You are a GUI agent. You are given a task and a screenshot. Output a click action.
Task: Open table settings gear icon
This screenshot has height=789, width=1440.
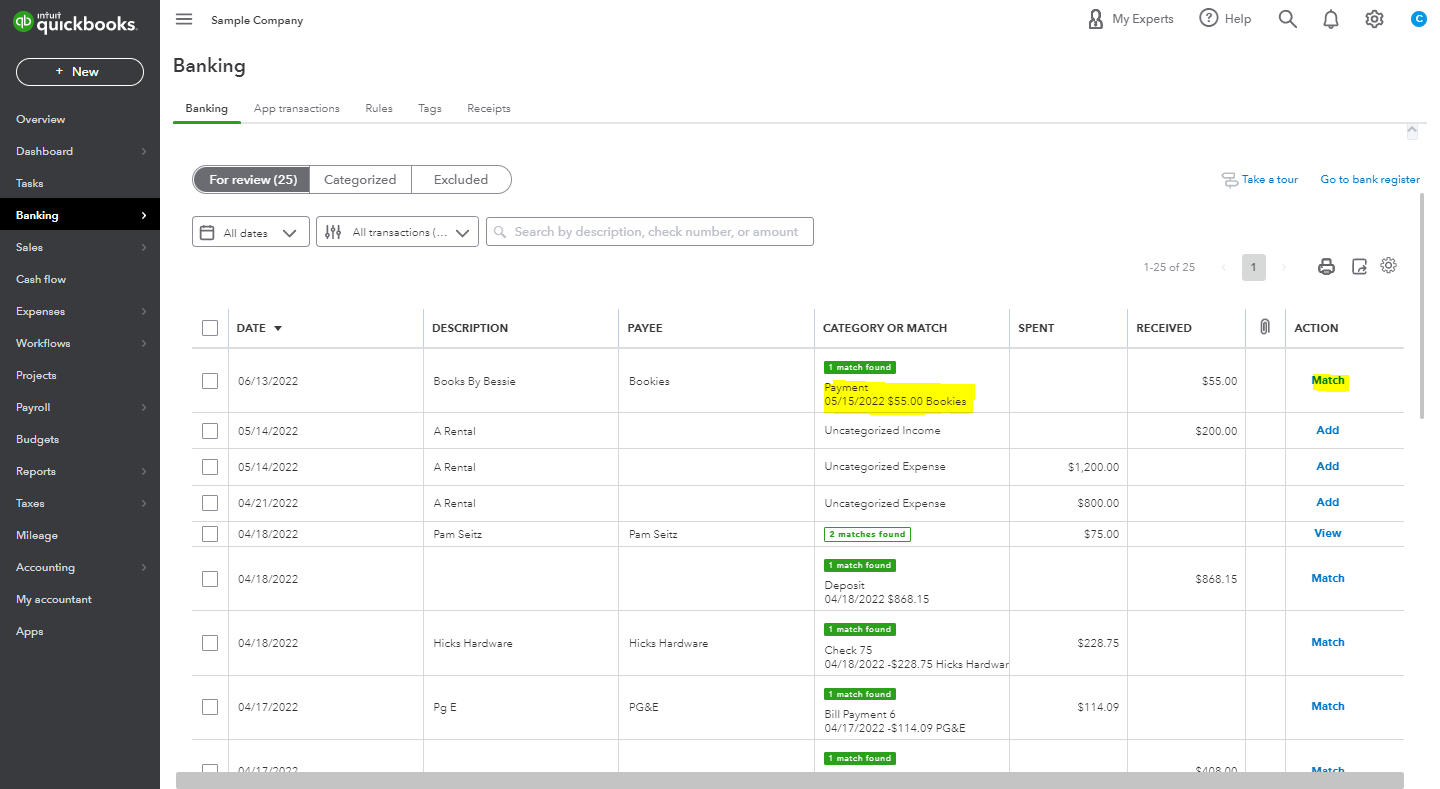(1388, 265)
